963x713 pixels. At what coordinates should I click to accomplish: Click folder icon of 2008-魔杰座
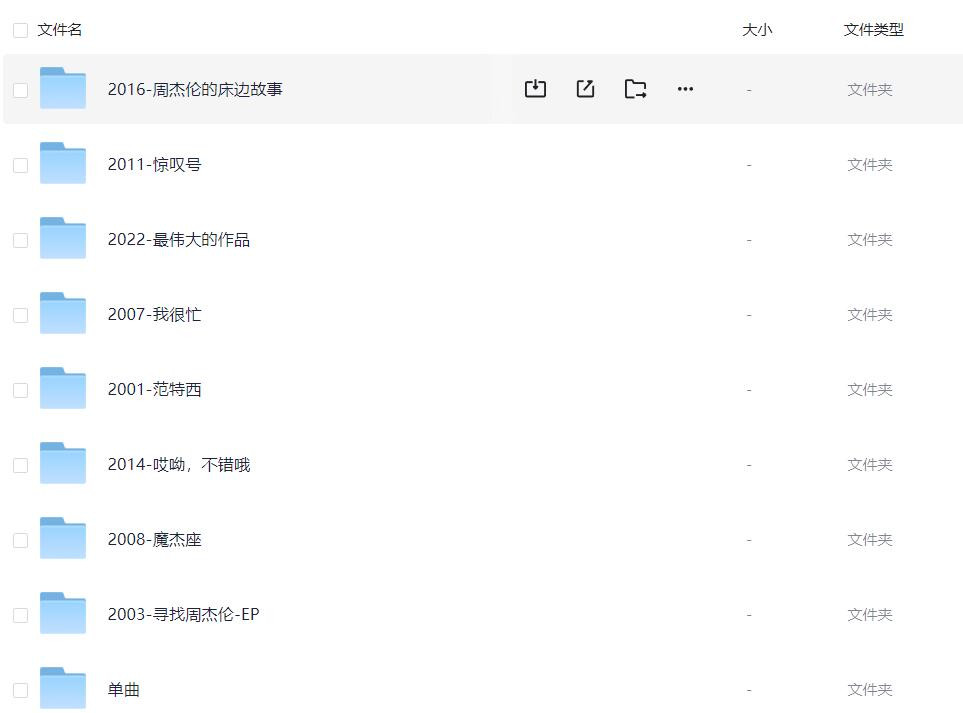pyautogui.click(x=63, y=537)
